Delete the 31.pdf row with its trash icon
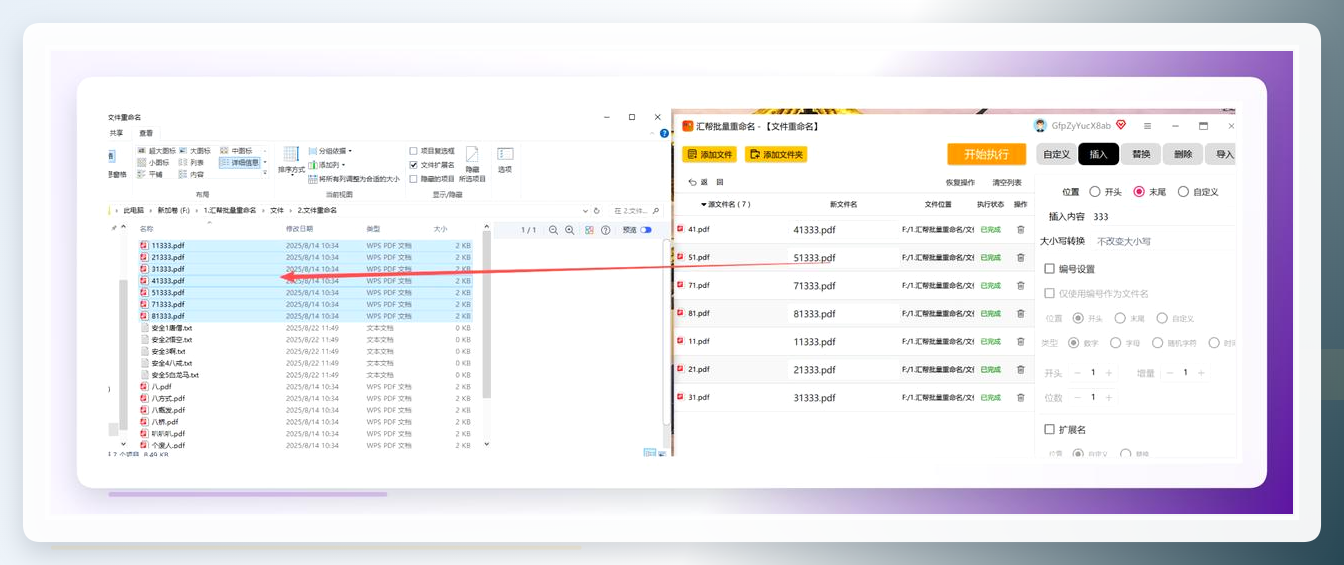The height and width of the screenshot is (565, 1344). (1021, 397)
